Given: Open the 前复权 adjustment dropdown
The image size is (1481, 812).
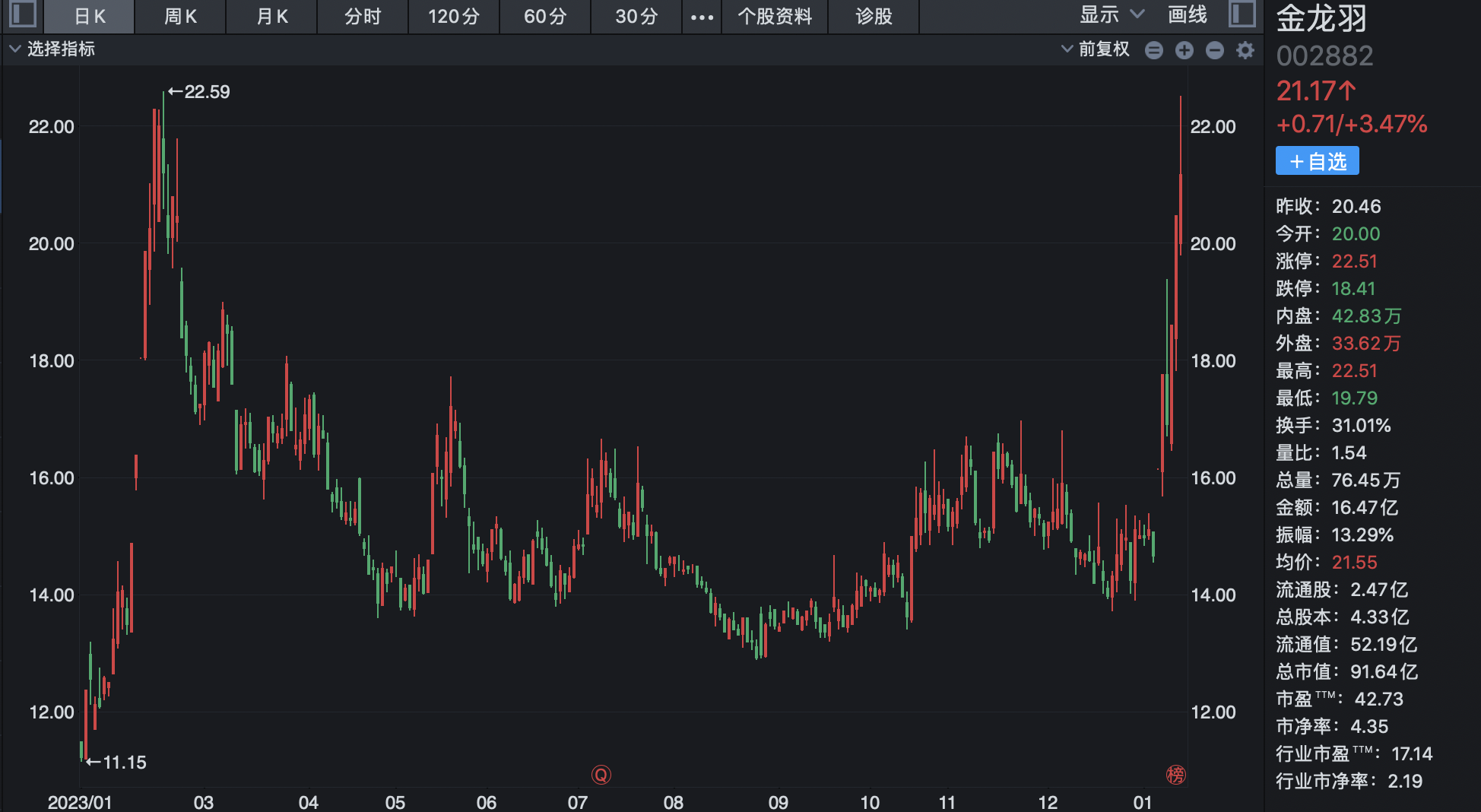Looking at the screenshot, I should coord(1096,49).
